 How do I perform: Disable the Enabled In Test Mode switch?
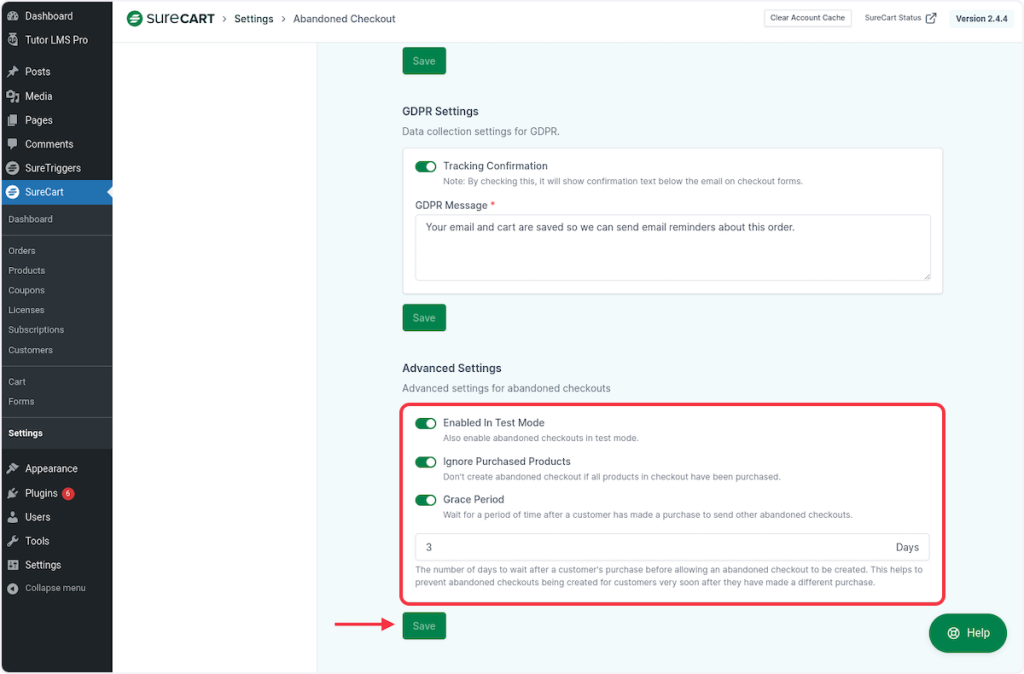[426, 423]
